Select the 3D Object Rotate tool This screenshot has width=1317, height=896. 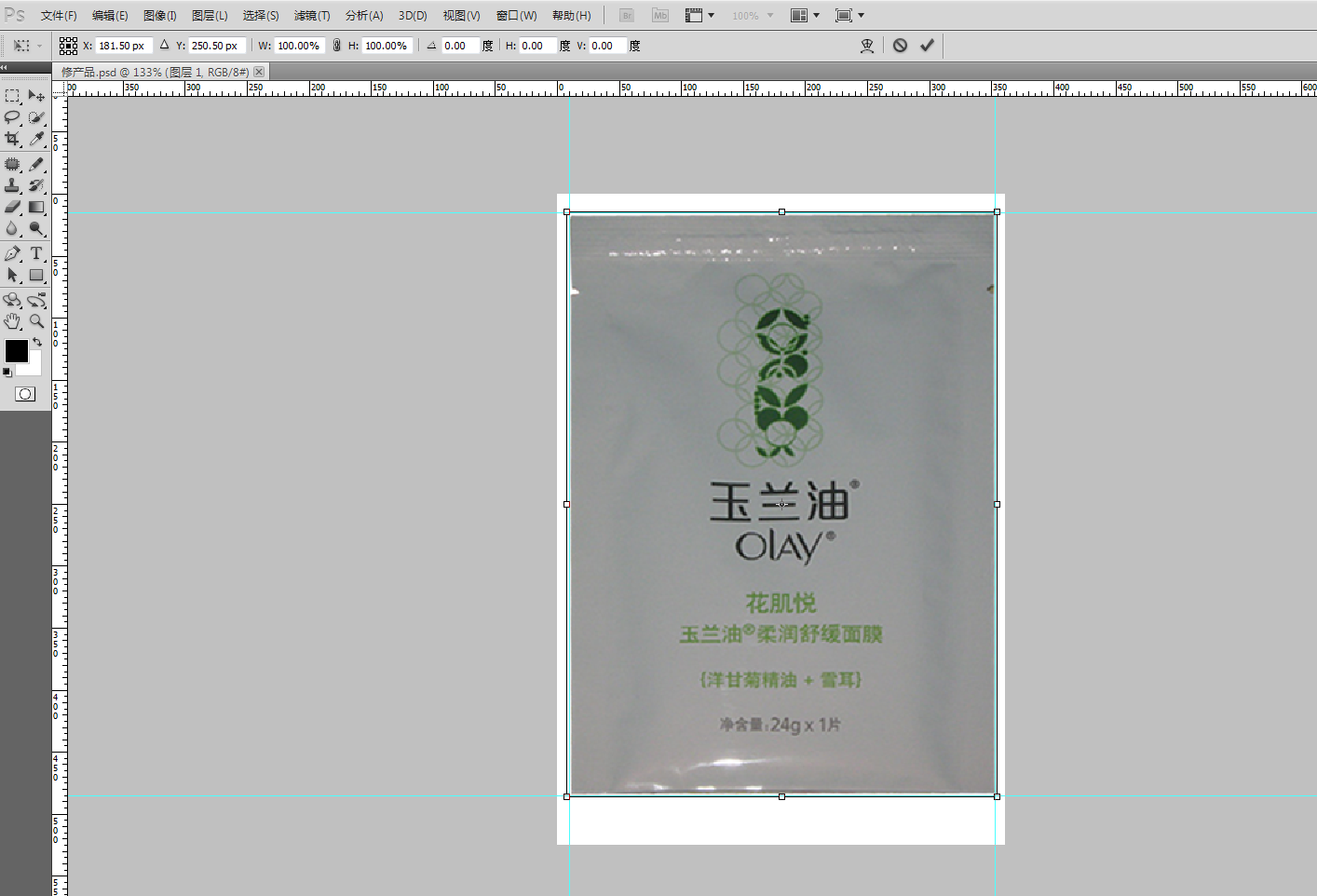pyautogui.click(x=12, y=300)
